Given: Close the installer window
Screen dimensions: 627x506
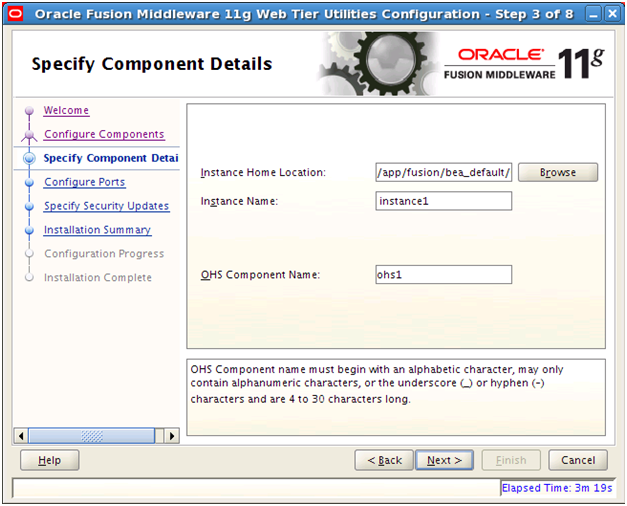Looking at the screenshot, I should tap(613, 14).
